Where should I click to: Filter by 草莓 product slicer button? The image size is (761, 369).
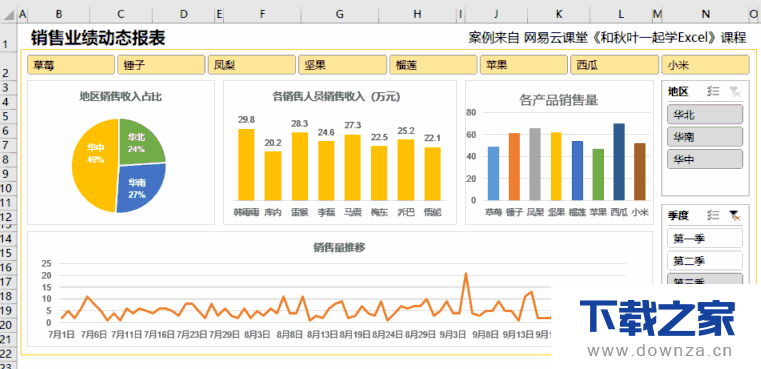coord(71,65)
